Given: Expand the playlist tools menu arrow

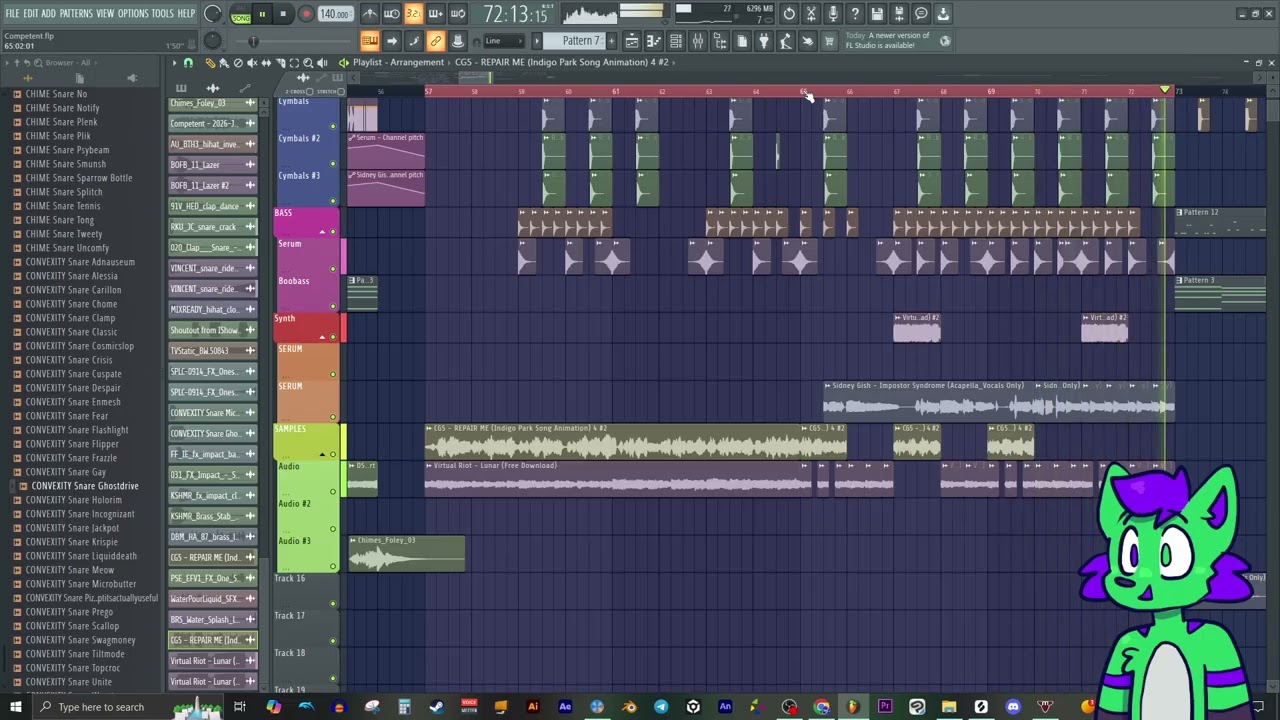Looking at the screenshot, I should pyautogui.click(x=174, y=63).
